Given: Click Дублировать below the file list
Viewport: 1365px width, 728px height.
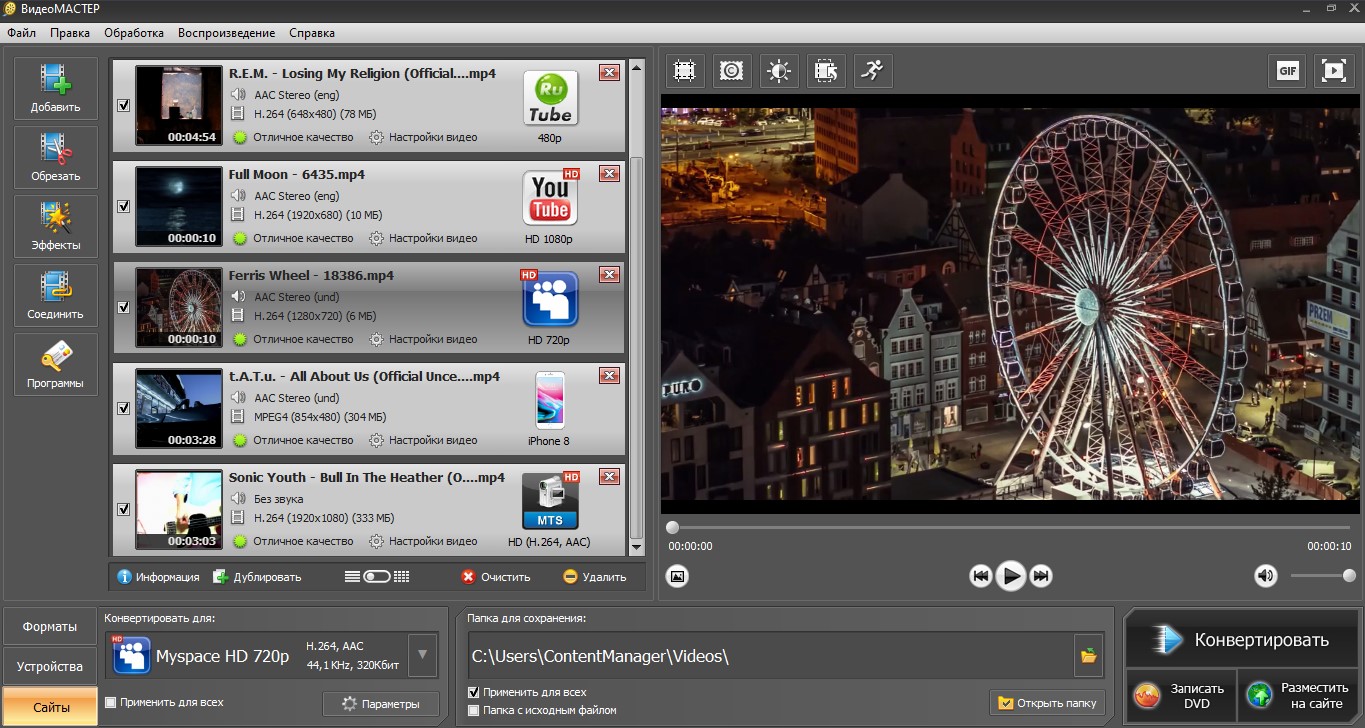Looking at the screenshot, I should tap(257, 577).
